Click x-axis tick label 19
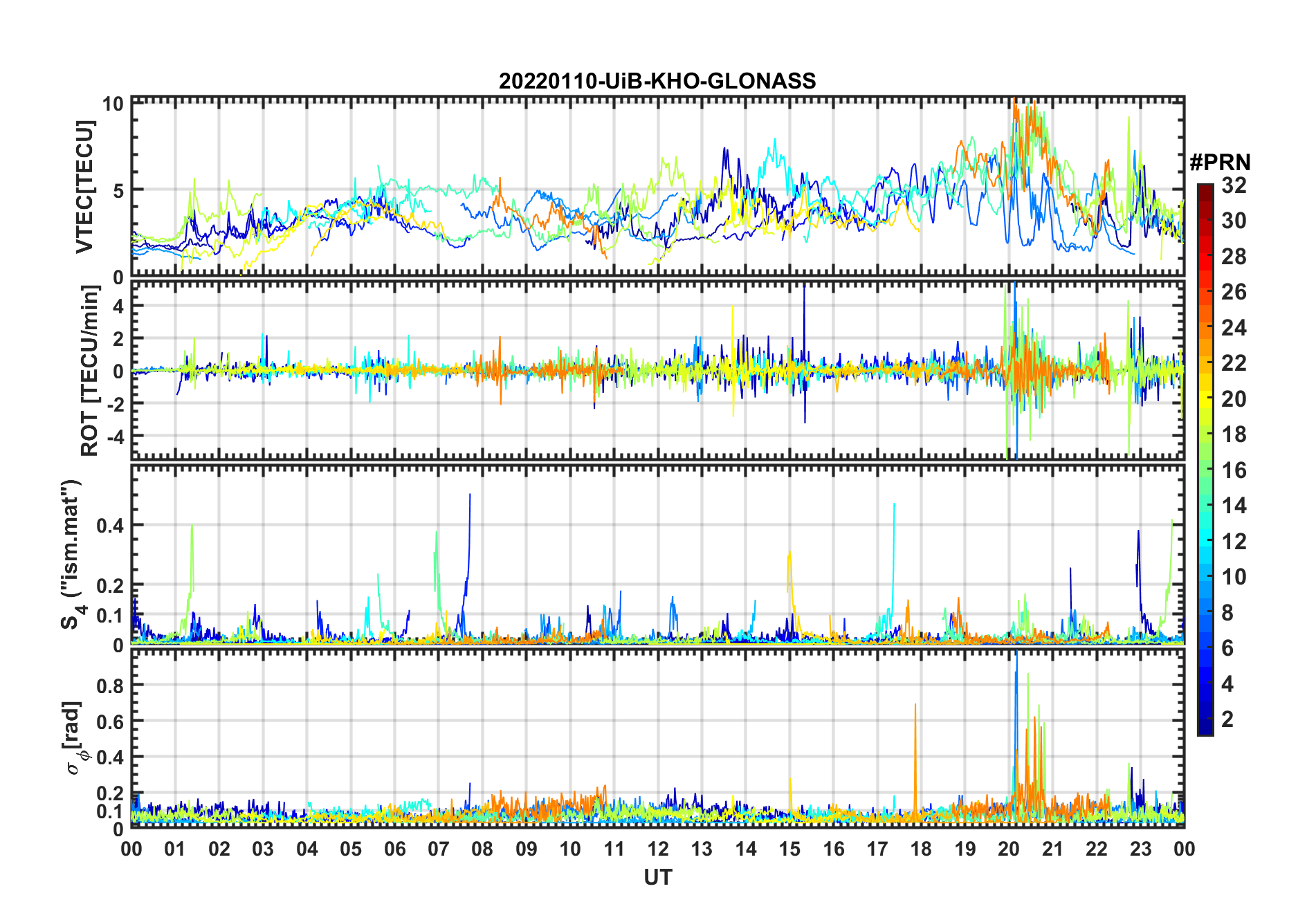The width and height of the screenshot is (1316, 920). 965,849
